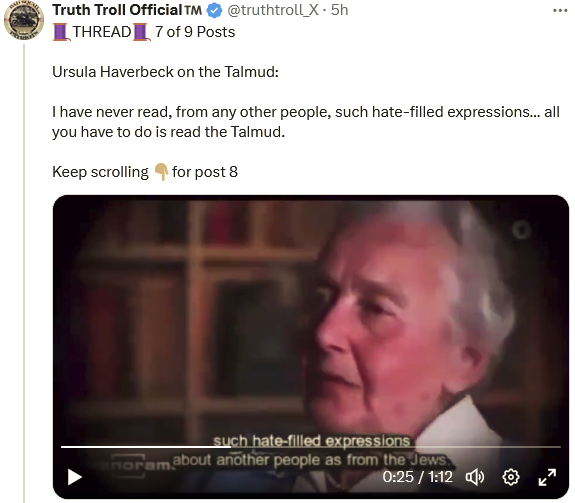The width and height of the screenshot is (575, 503).
Task: Open the video settings gear
Action: 511,477
